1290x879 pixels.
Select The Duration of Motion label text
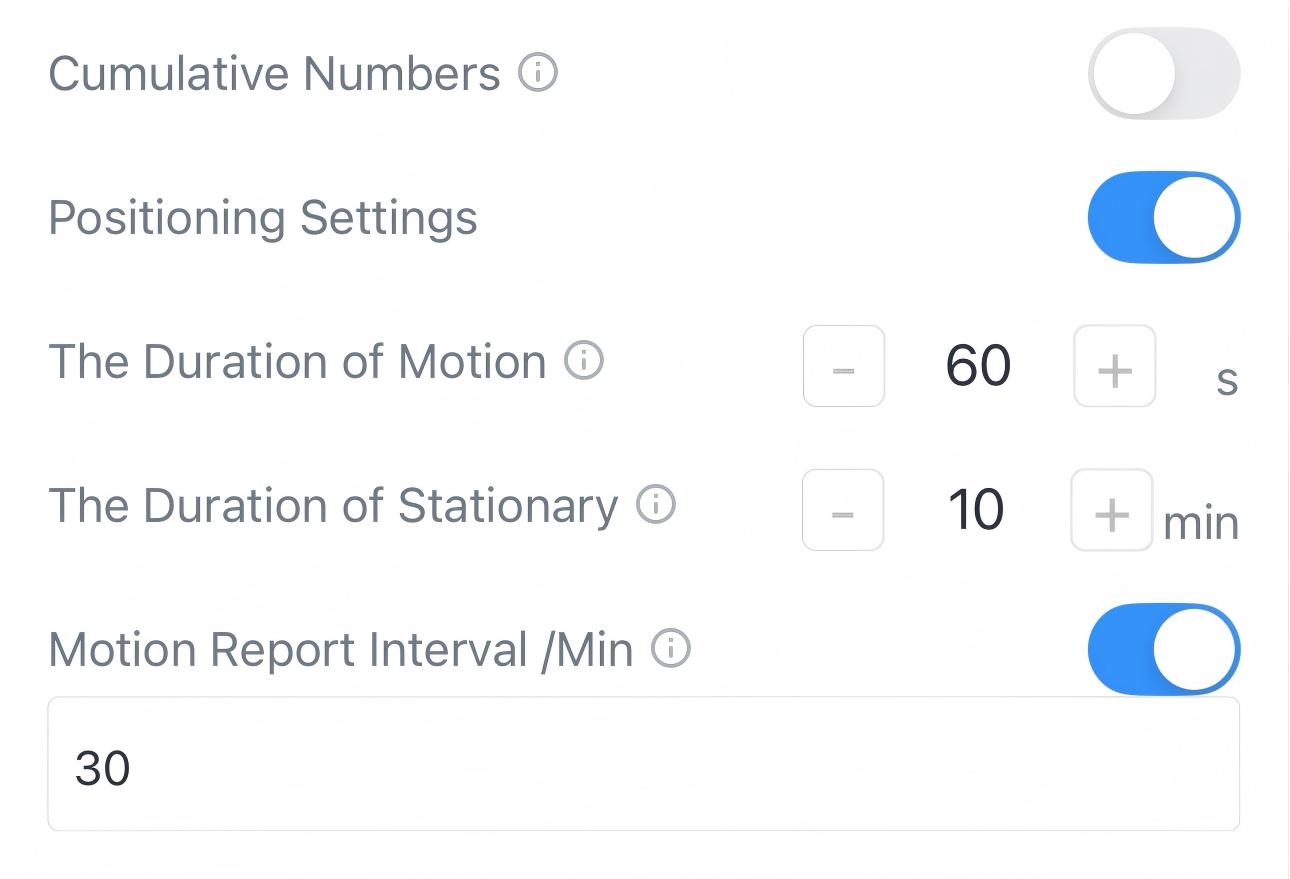coord(297,362)
